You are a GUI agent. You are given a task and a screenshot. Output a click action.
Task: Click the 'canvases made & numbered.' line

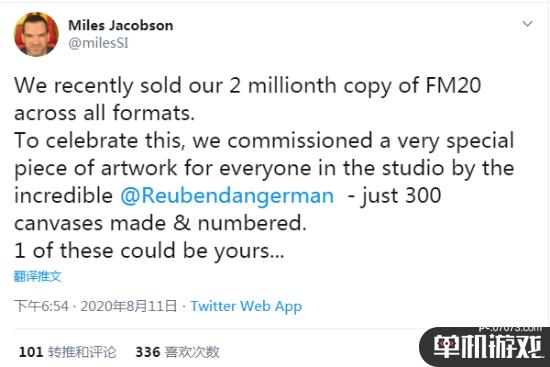coord(160,223)
